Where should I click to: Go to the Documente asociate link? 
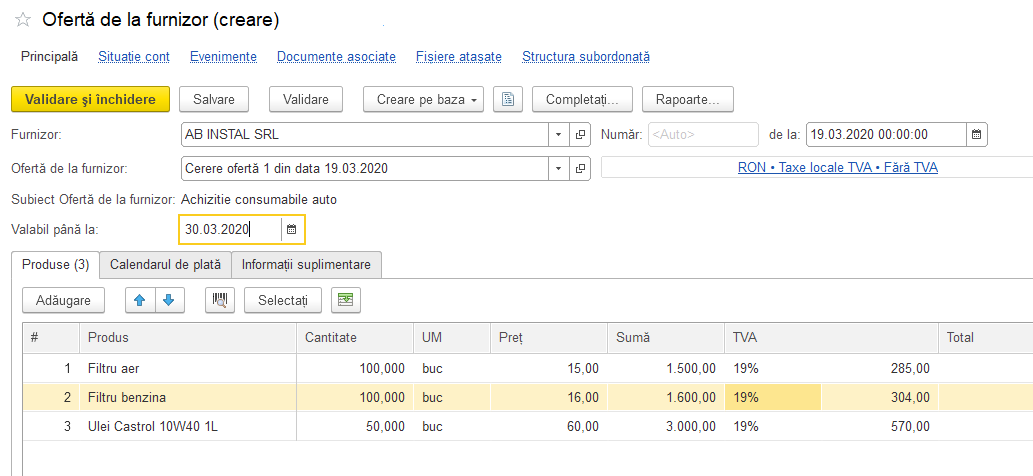point(337,57)
